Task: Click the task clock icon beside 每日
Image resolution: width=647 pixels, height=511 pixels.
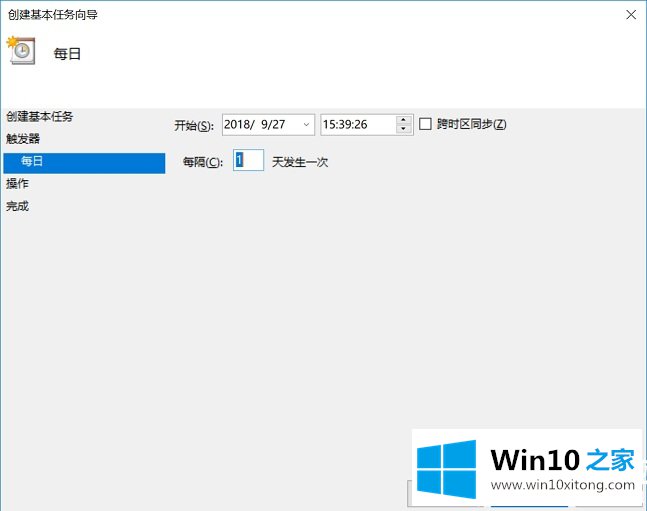Action: click(x=21, y=50)
